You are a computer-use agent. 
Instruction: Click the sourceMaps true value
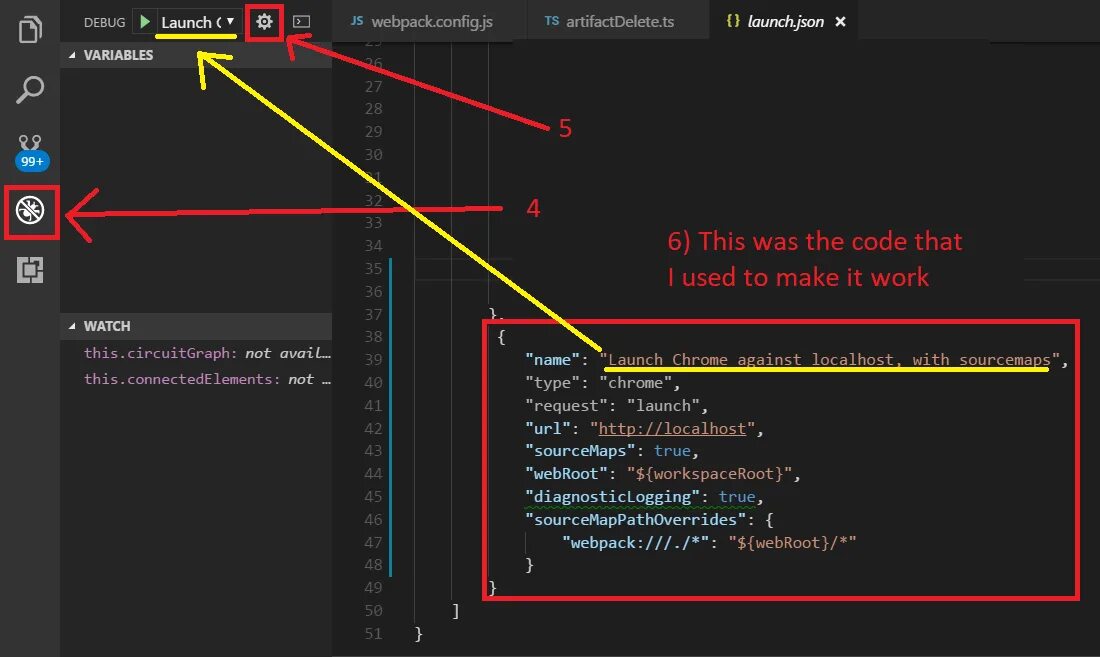[x=673, y=451]
